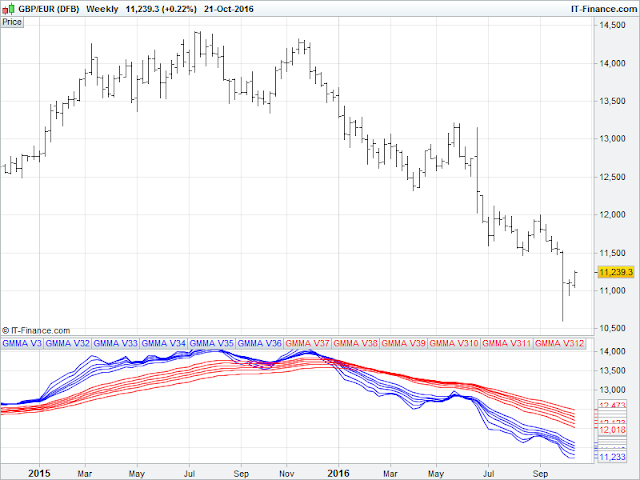Click the red 12,018 GMMA value tag
Image resolution: width=640 pixels, height=480 pixels.
(x=613, y=430)
